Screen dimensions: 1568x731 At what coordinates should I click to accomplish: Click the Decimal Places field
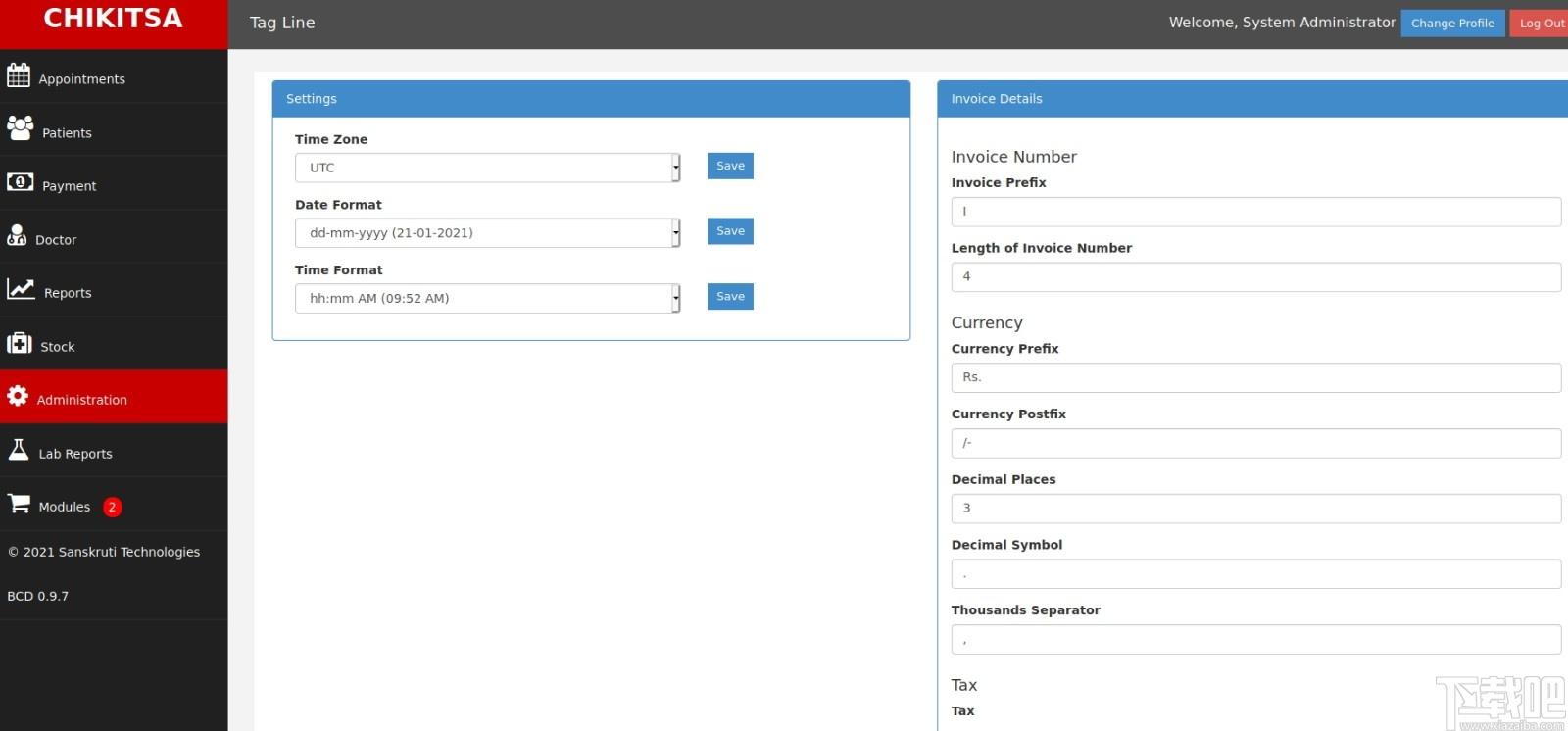[x=1256, y=509]
